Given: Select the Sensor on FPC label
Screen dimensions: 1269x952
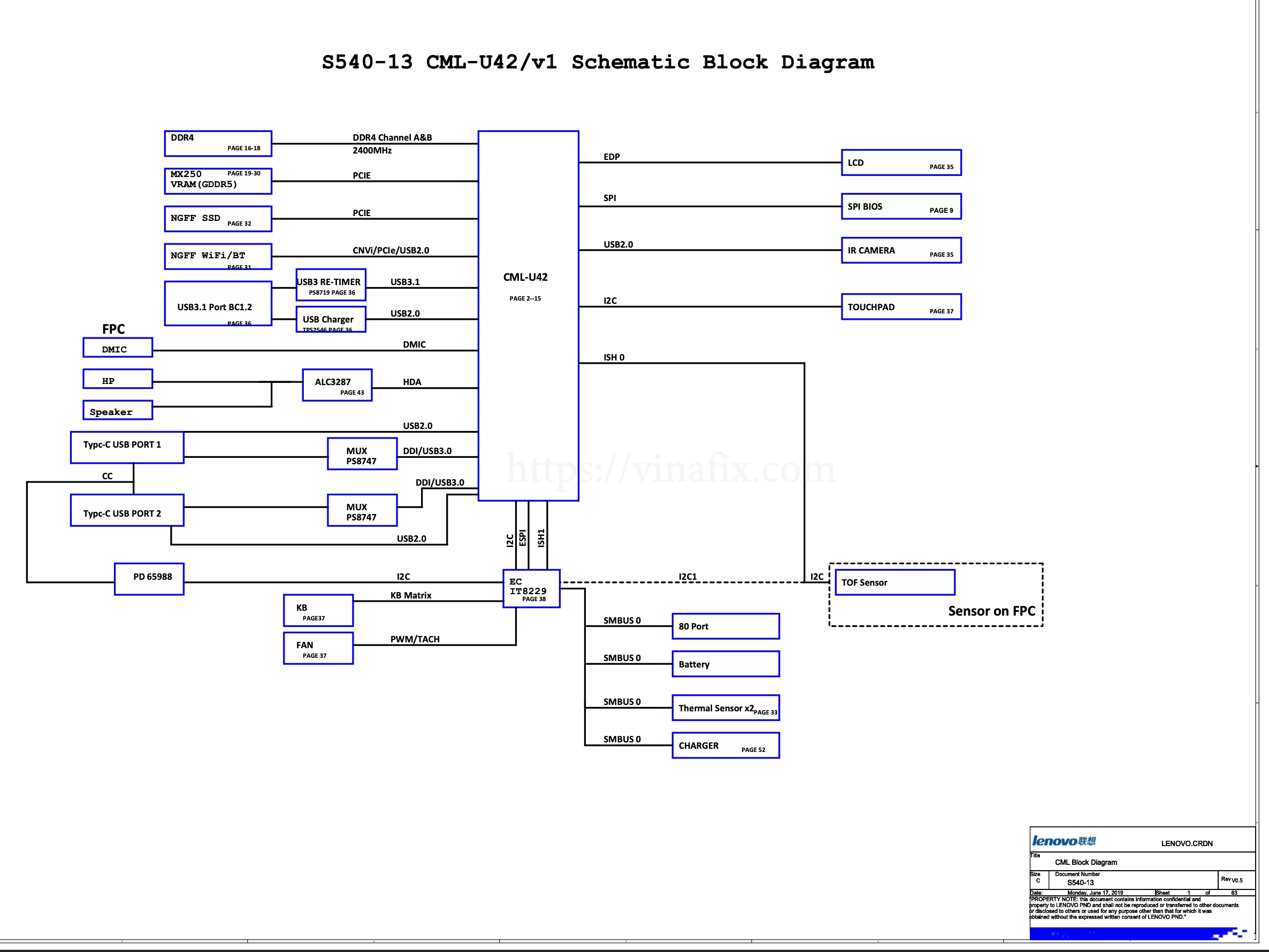Looking at the screenshot, I should tap(991, 611).
